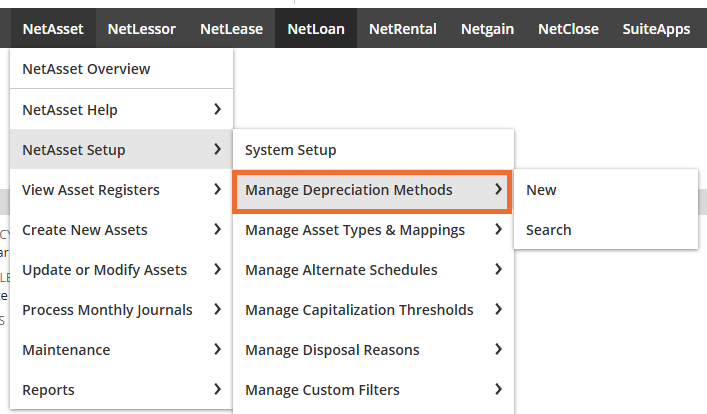Expand chevron beside Manage Alternate Schedules

tap(498, 269)
